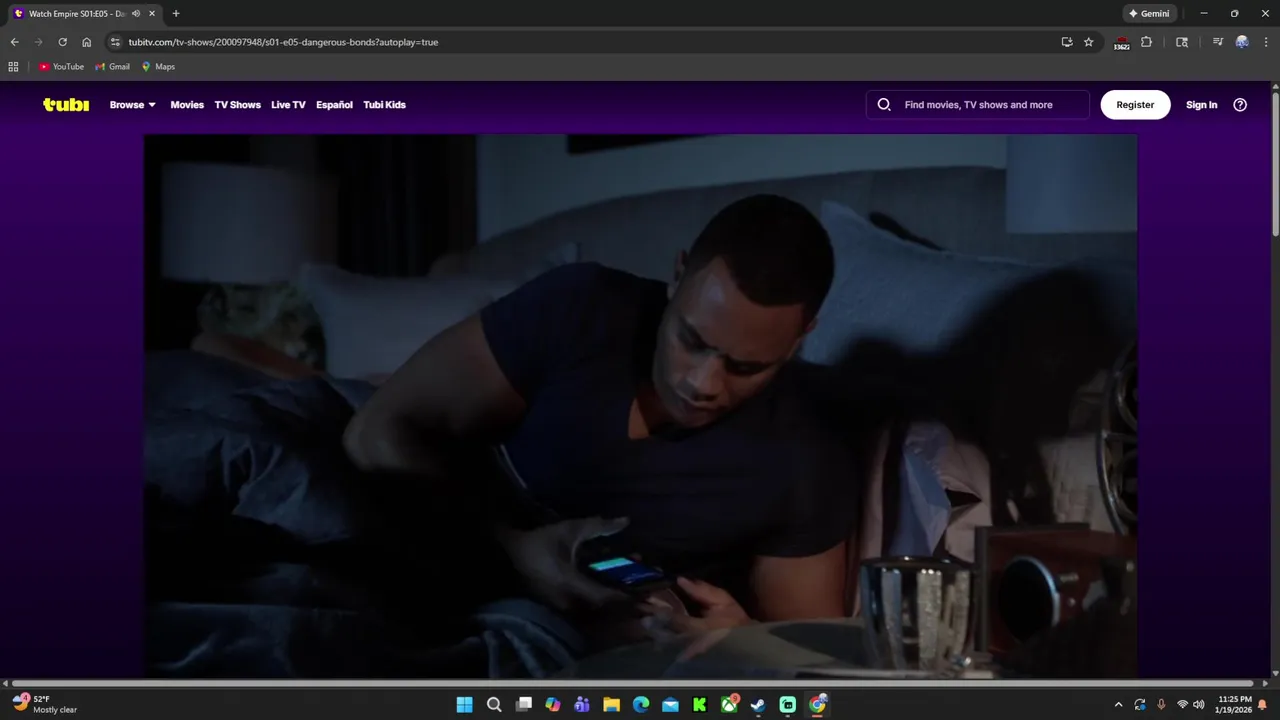The image size is (1280, 720).
Task: Open the TV Shows section
Action: click(237, 105)
